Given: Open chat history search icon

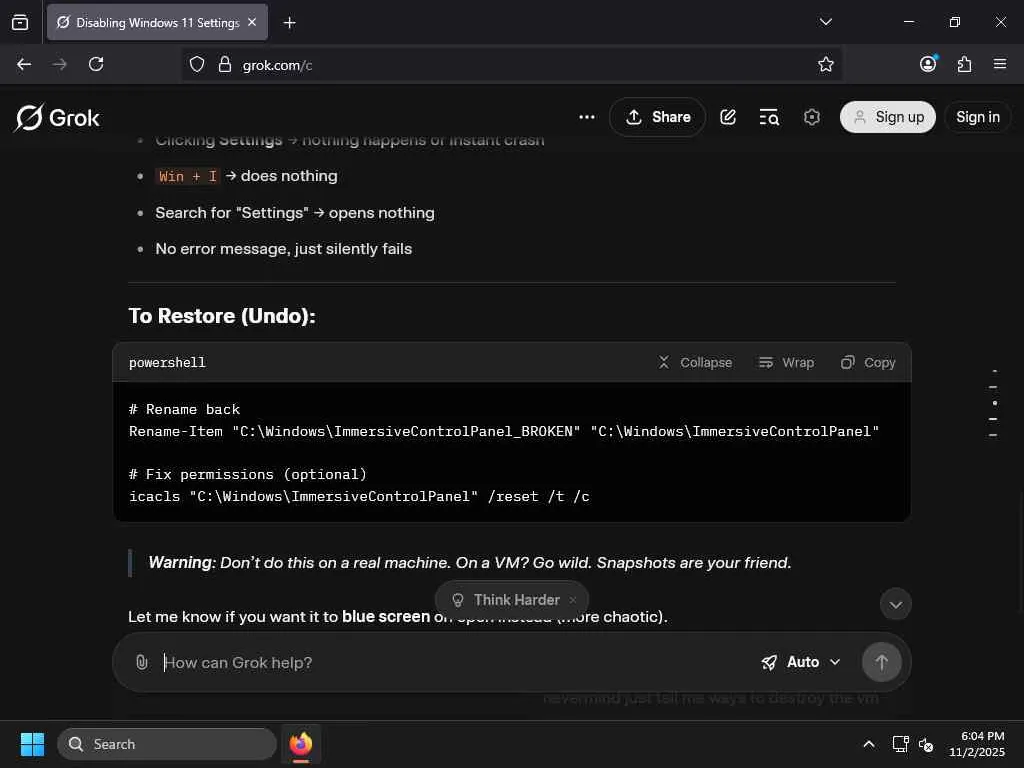Looking at the screenshot, I should coord(769,117).
